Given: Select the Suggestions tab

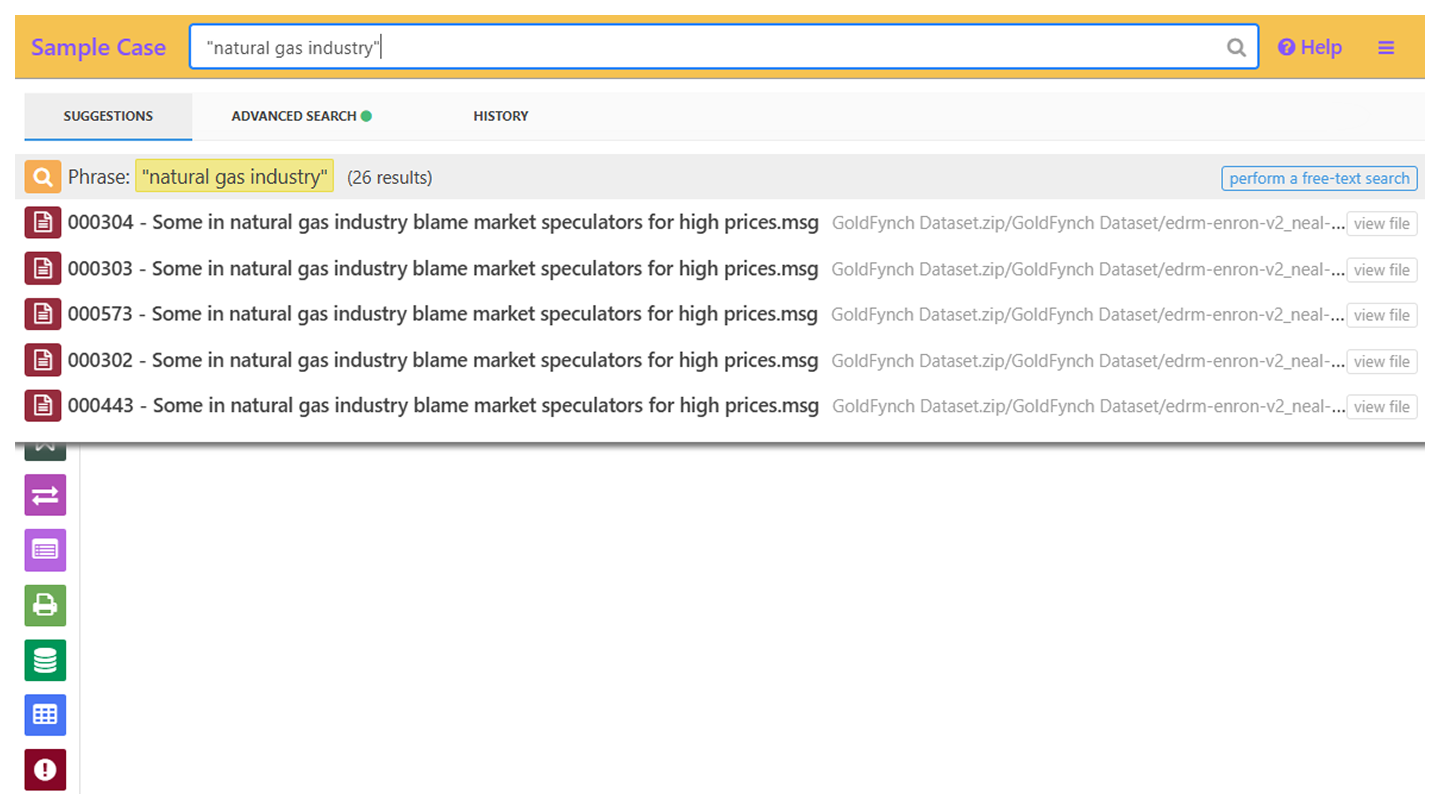Looking at the screenshot, I should 108,116.
